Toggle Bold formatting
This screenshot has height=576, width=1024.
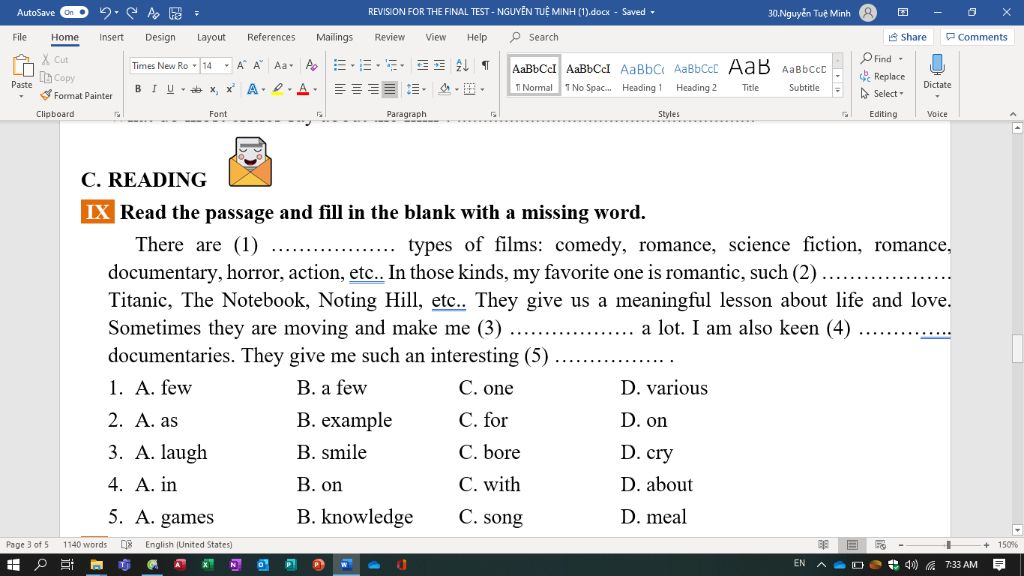pyautogui.click(x=138, y=89)
